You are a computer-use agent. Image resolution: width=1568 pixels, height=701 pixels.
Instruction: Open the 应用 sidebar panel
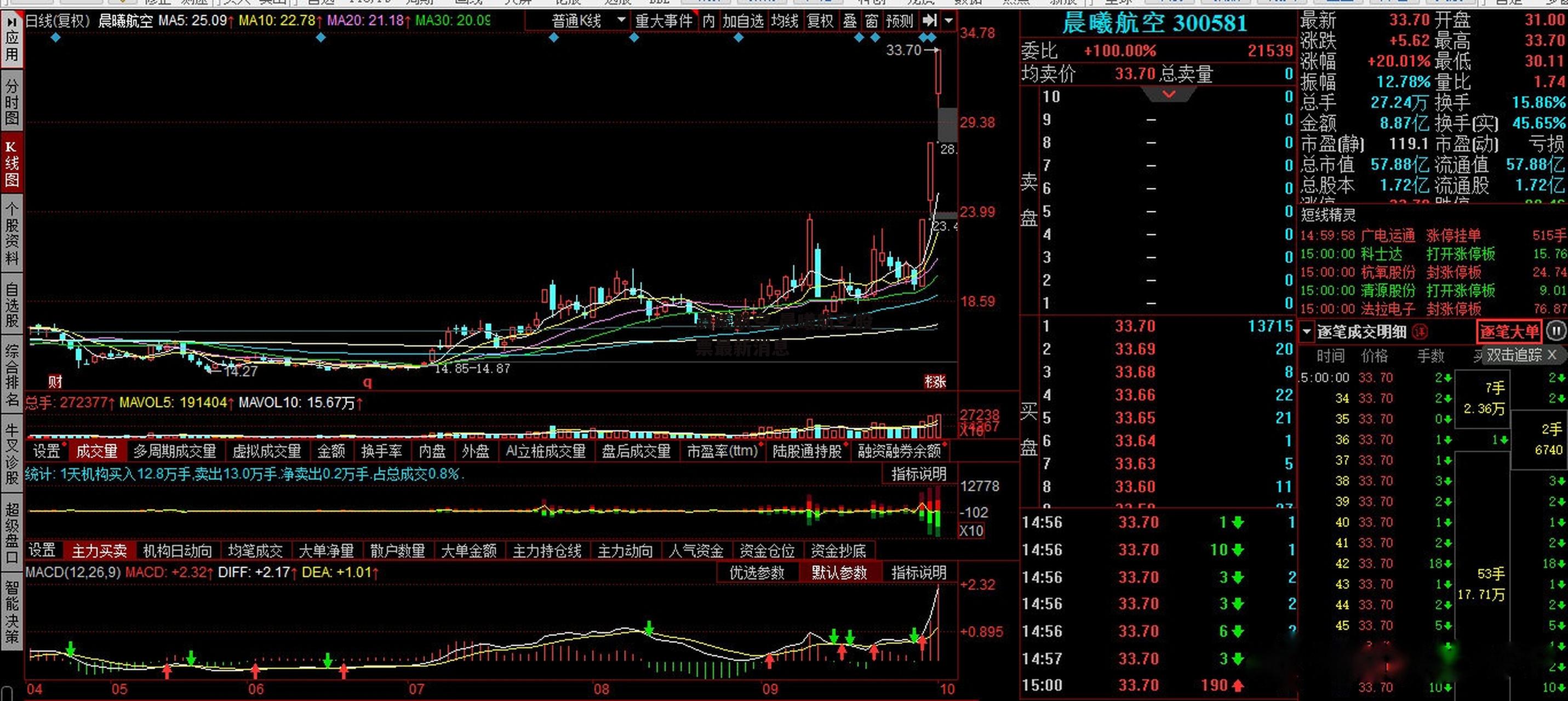(11, 39)
